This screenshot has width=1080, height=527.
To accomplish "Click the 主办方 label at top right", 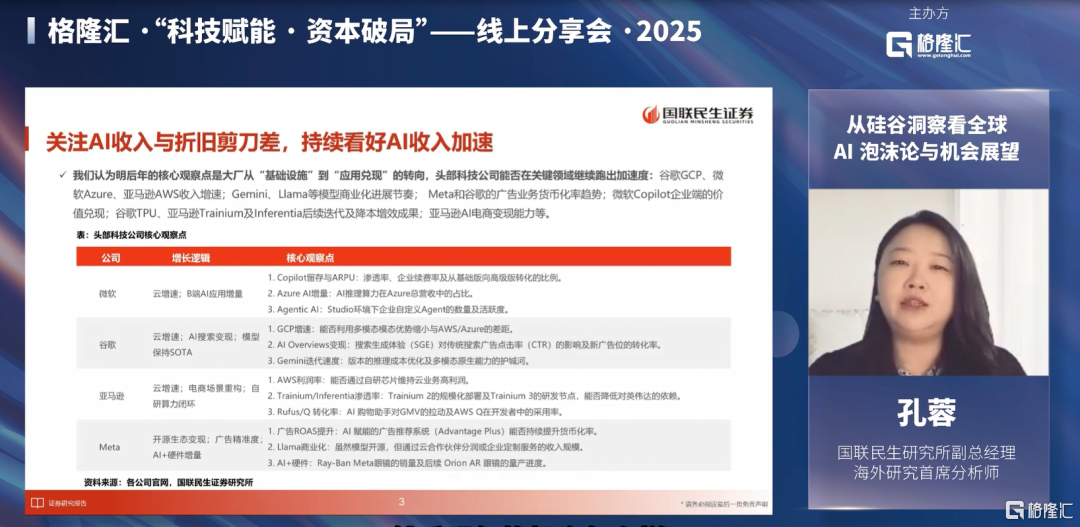I will [x=927, y=14].
